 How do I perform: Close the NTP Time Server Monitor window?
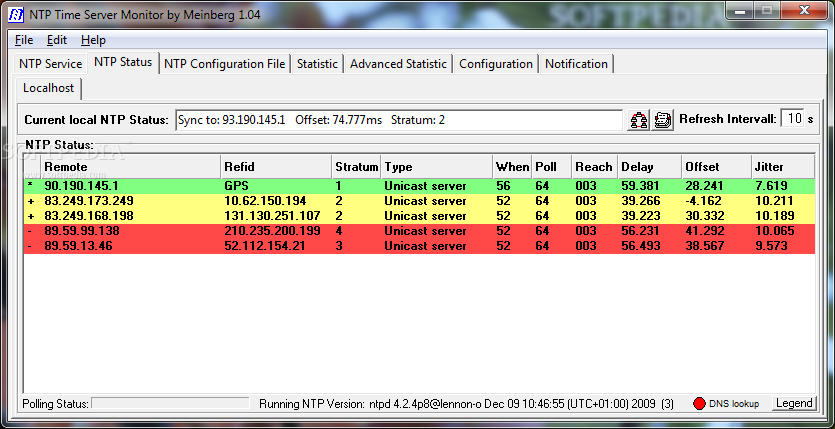point(804,11)
